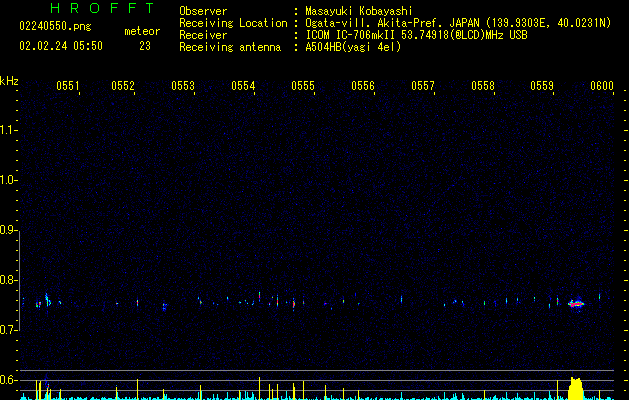Click the 0.7 kHz axis label

coord(9,330)
